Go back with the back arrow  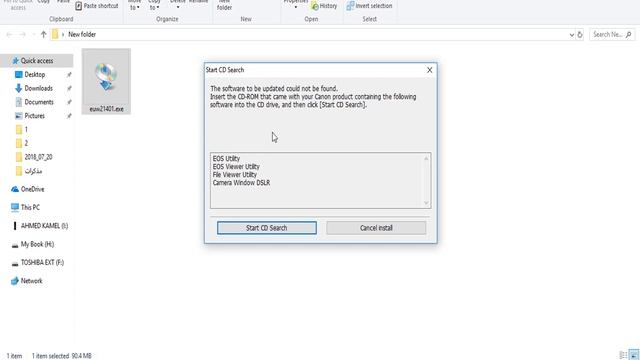pos(9,35)
